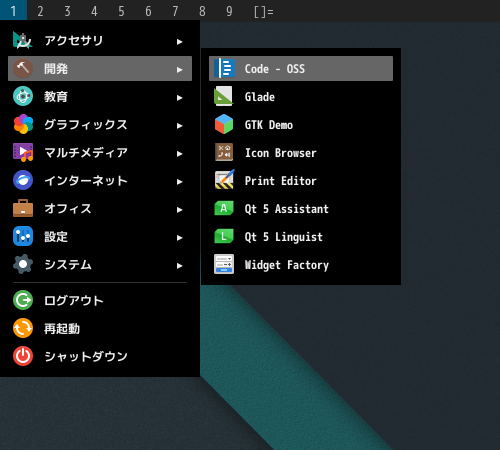The width and height of the screenshot is (500, 450).
Task: Click the '設定' label
Action: [x=56, y=237]
